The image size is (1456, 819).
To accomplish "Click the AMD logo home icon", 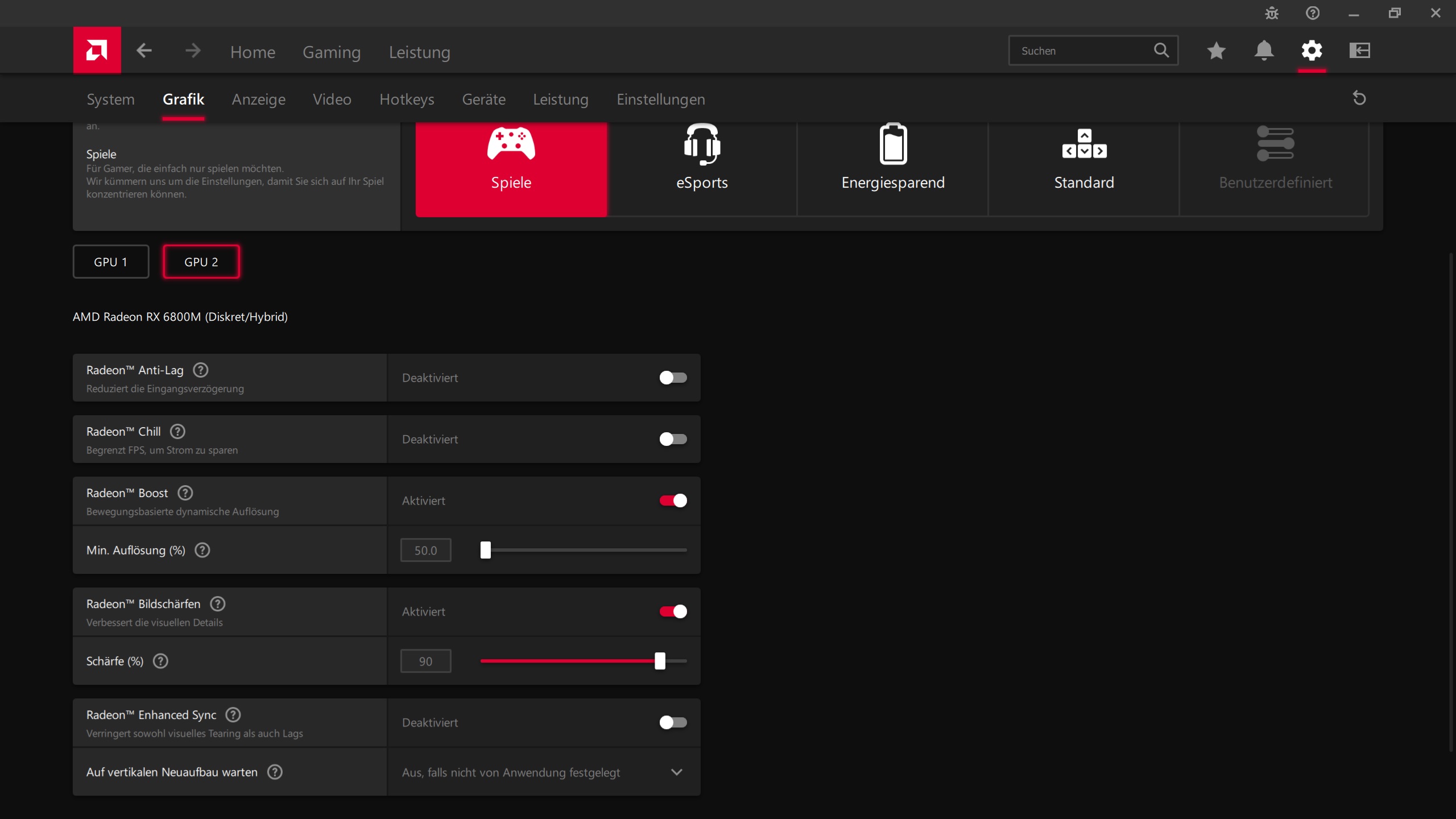I will [x=97, y=50].
